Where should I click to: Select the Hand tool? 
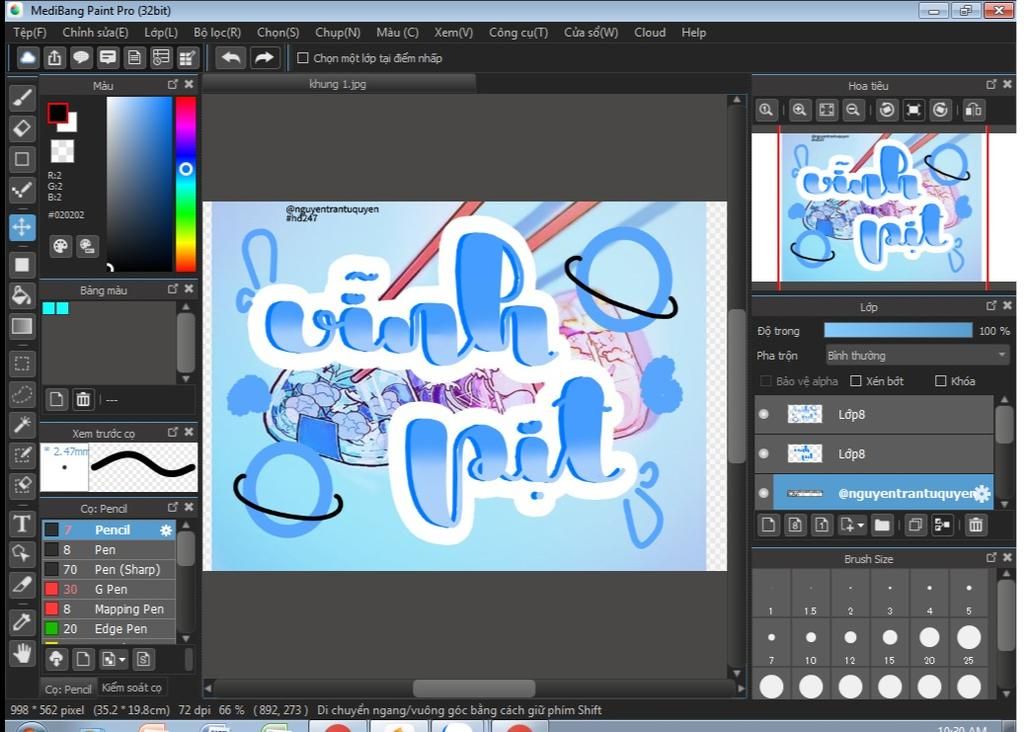[x=22, y=652]
